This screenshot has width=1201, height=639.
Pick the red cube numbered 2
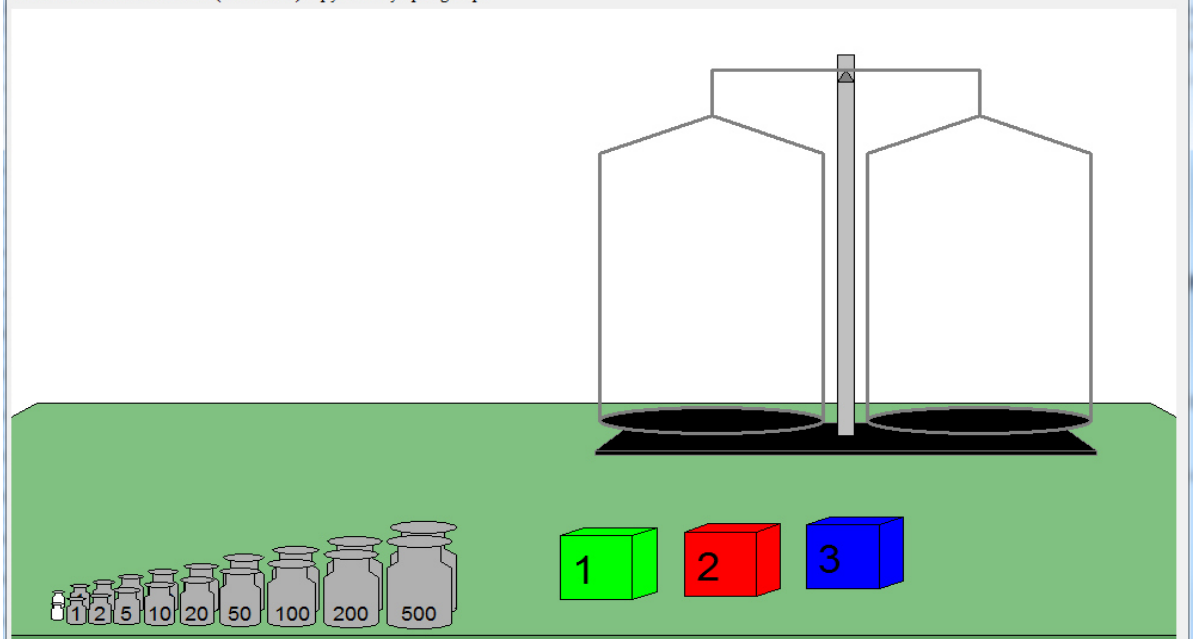point(732,560)
